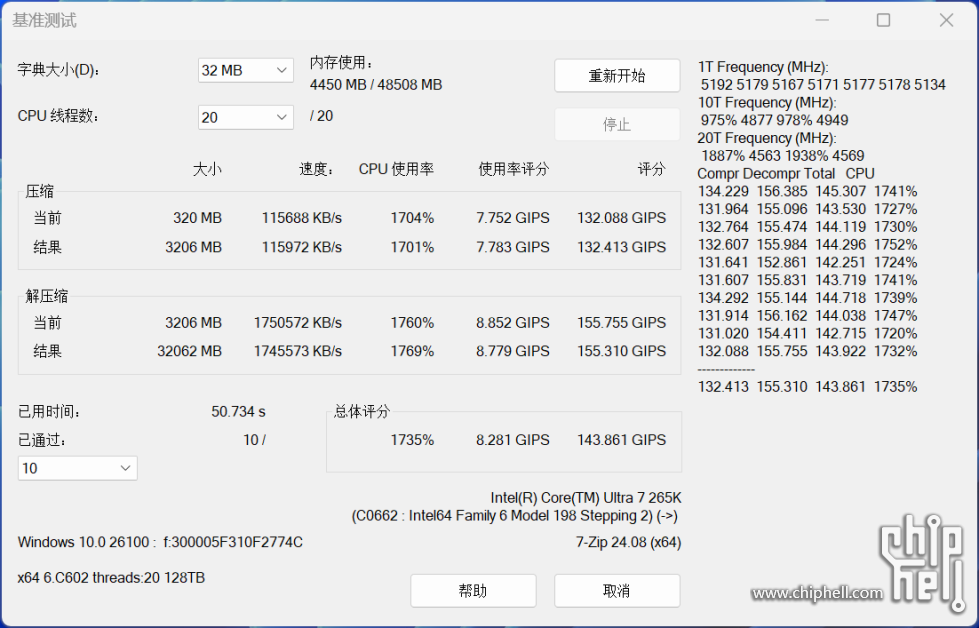
Task: Click the 重新开始 restart button
Action: 617,76
